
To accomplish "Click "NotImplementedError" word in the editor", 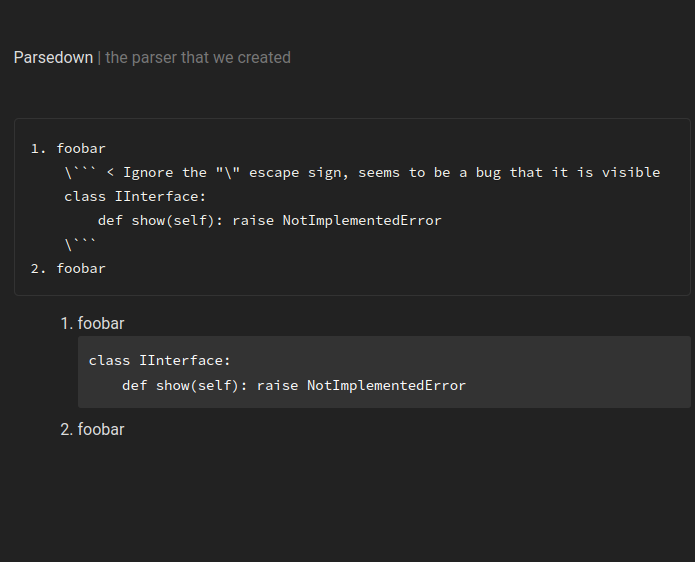I will point(361,221).
